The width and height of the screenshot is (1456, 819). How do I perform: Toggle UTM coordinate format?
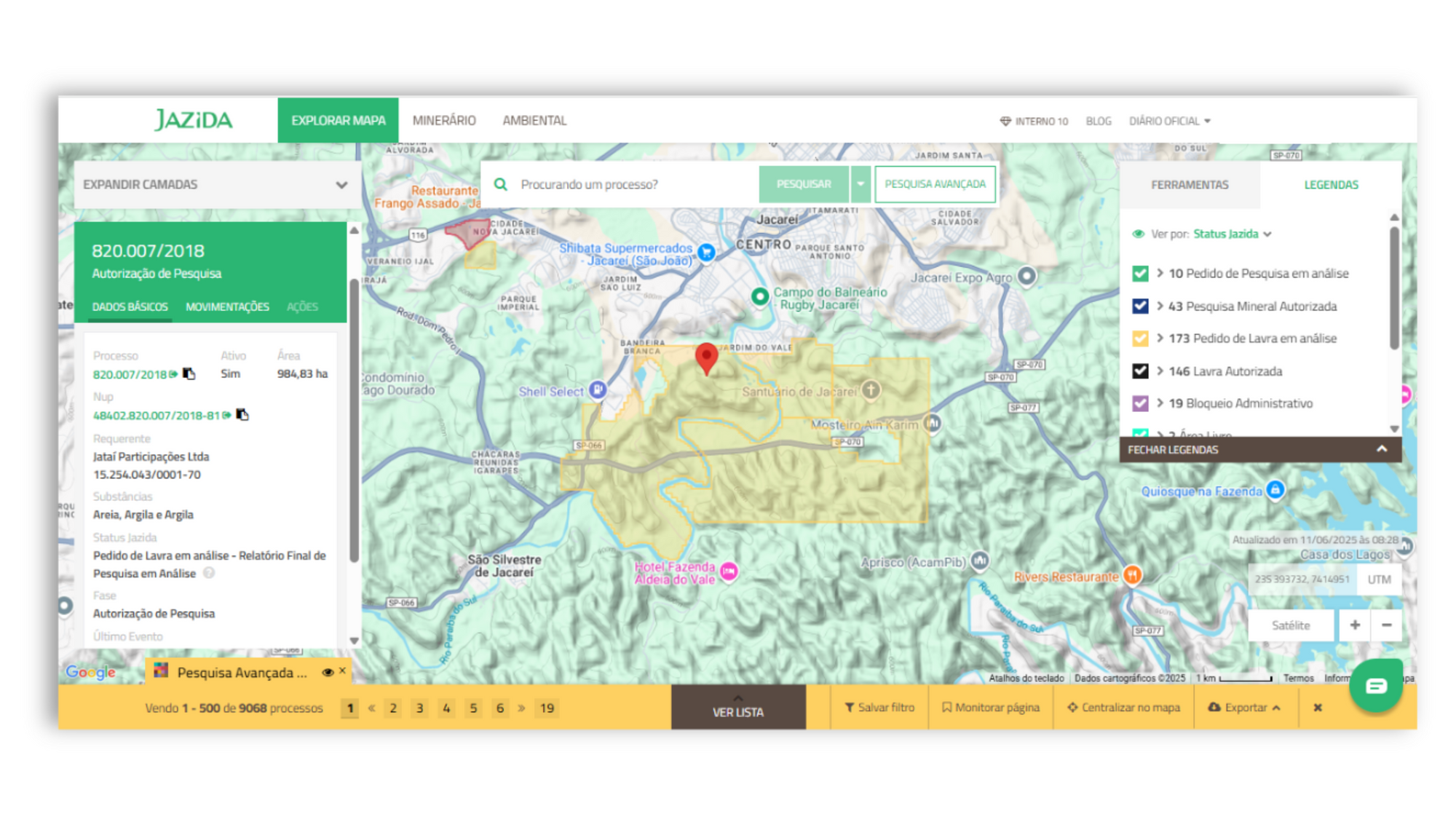[1379, 579]
